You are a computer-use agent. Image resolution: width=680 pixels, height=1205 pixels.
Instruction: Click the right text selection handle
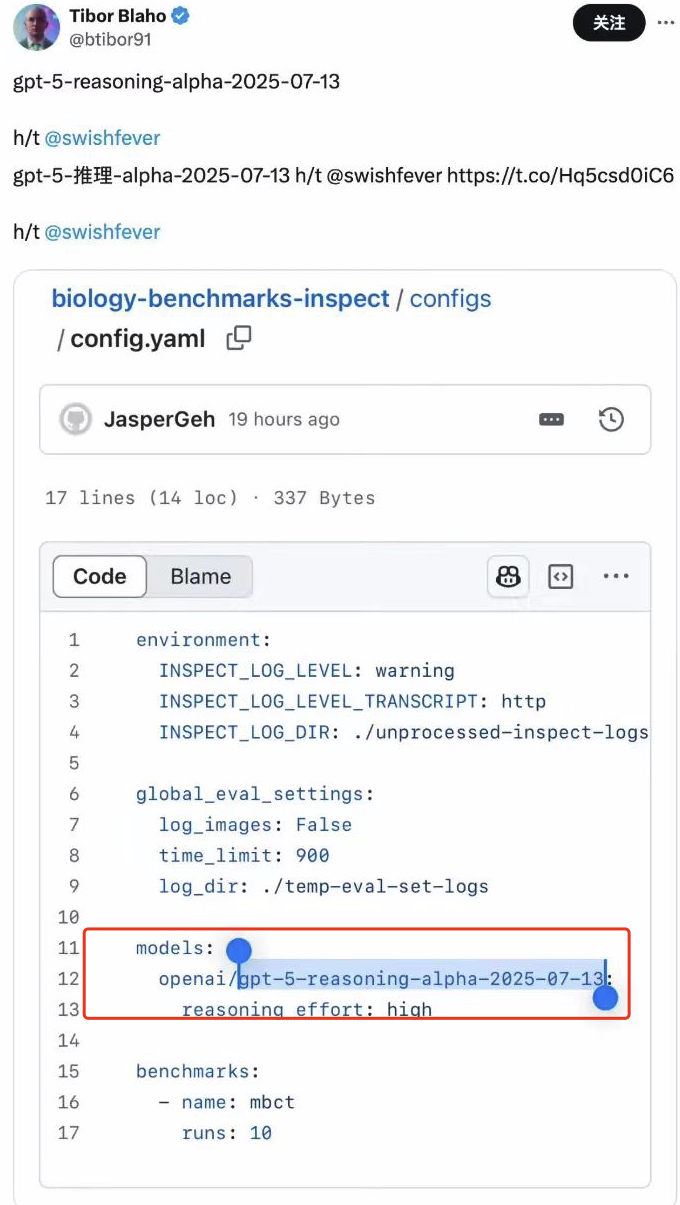[x=605, y=996]
